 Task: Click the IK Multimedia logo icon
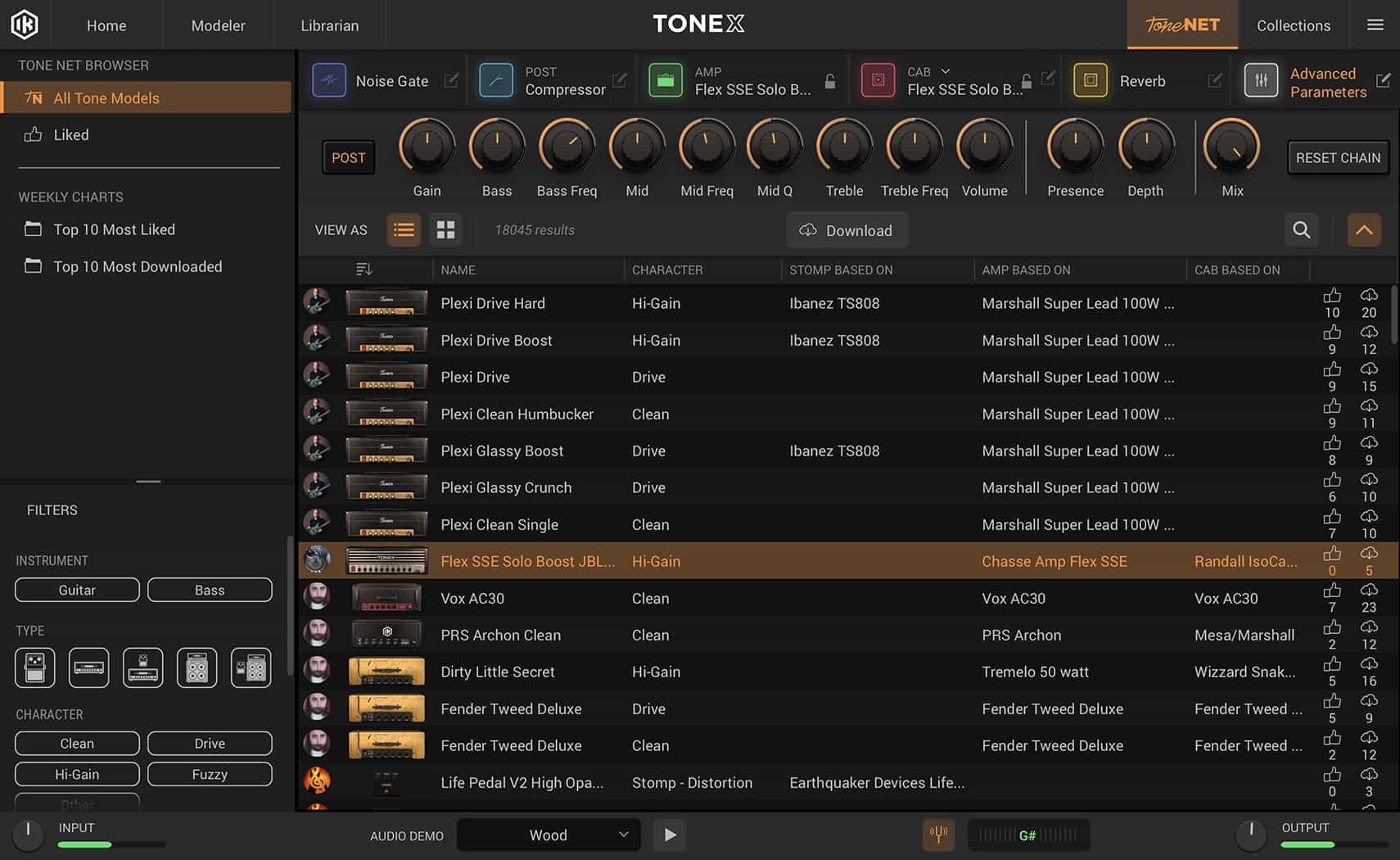[x=25, y=25]
